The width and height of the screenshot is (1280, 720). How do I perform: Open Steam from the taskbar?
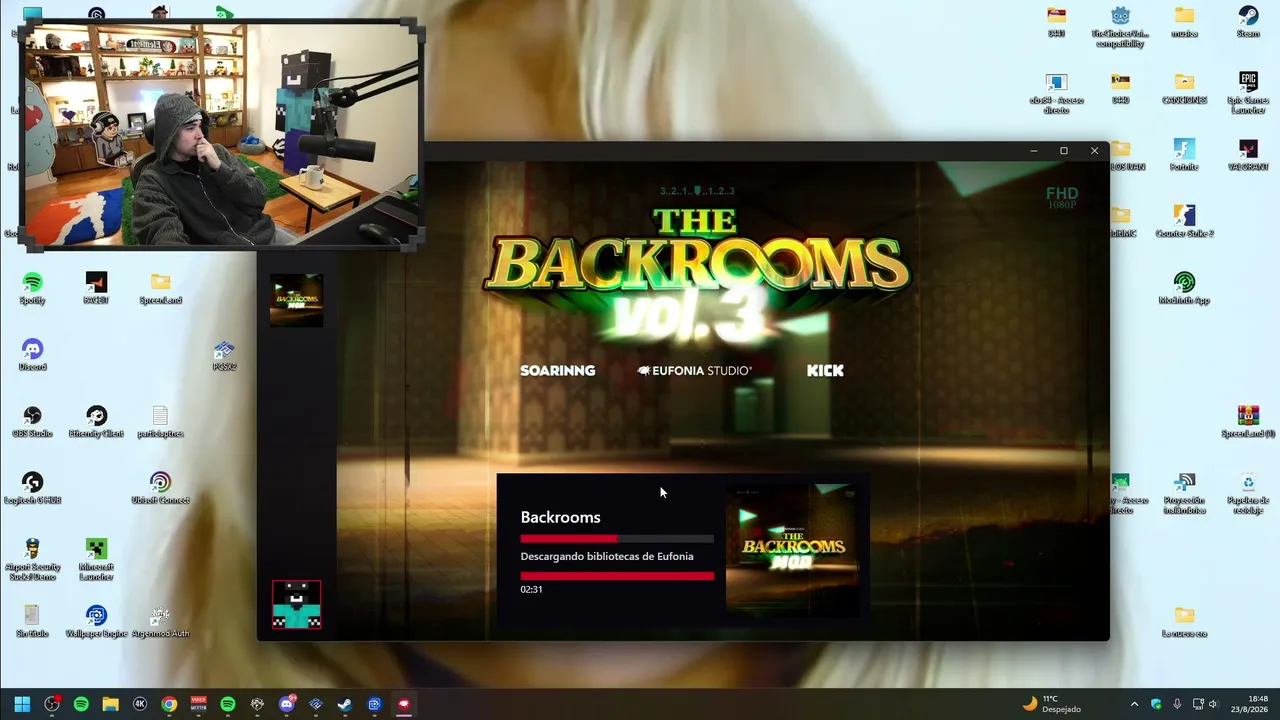coord(345,704)
